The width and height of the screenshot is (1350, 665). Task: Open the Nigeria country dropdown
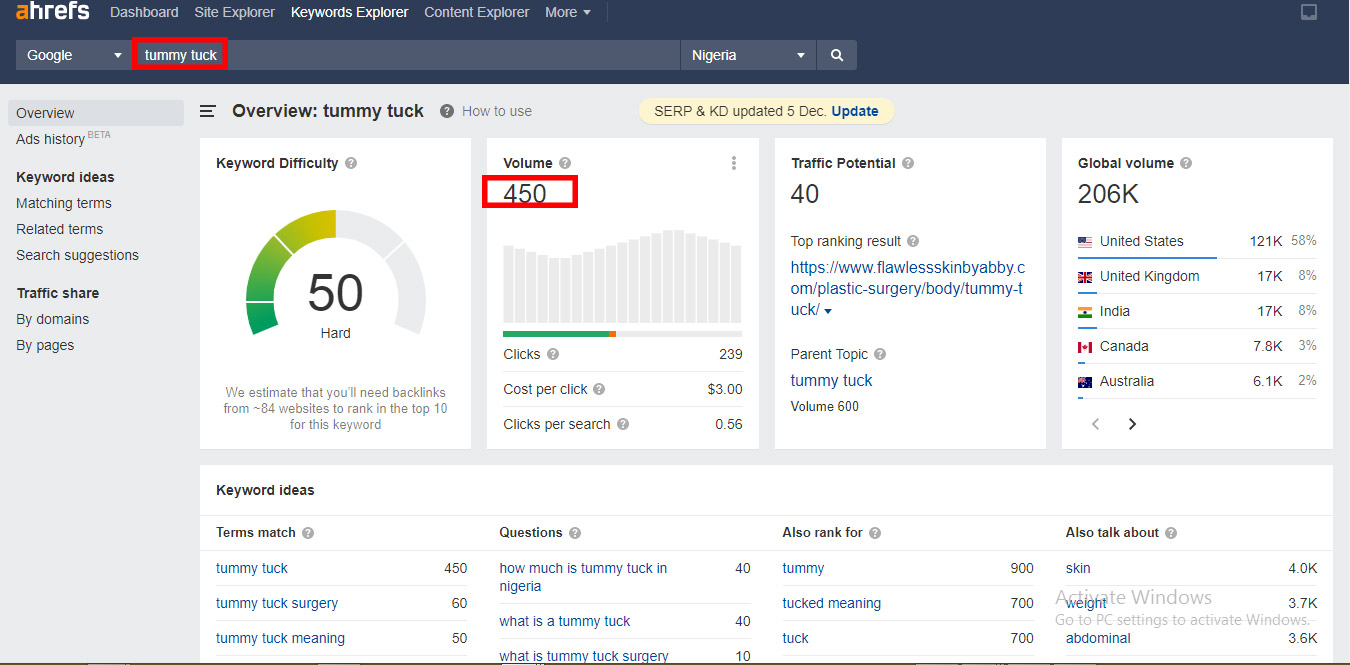[748, 55]
